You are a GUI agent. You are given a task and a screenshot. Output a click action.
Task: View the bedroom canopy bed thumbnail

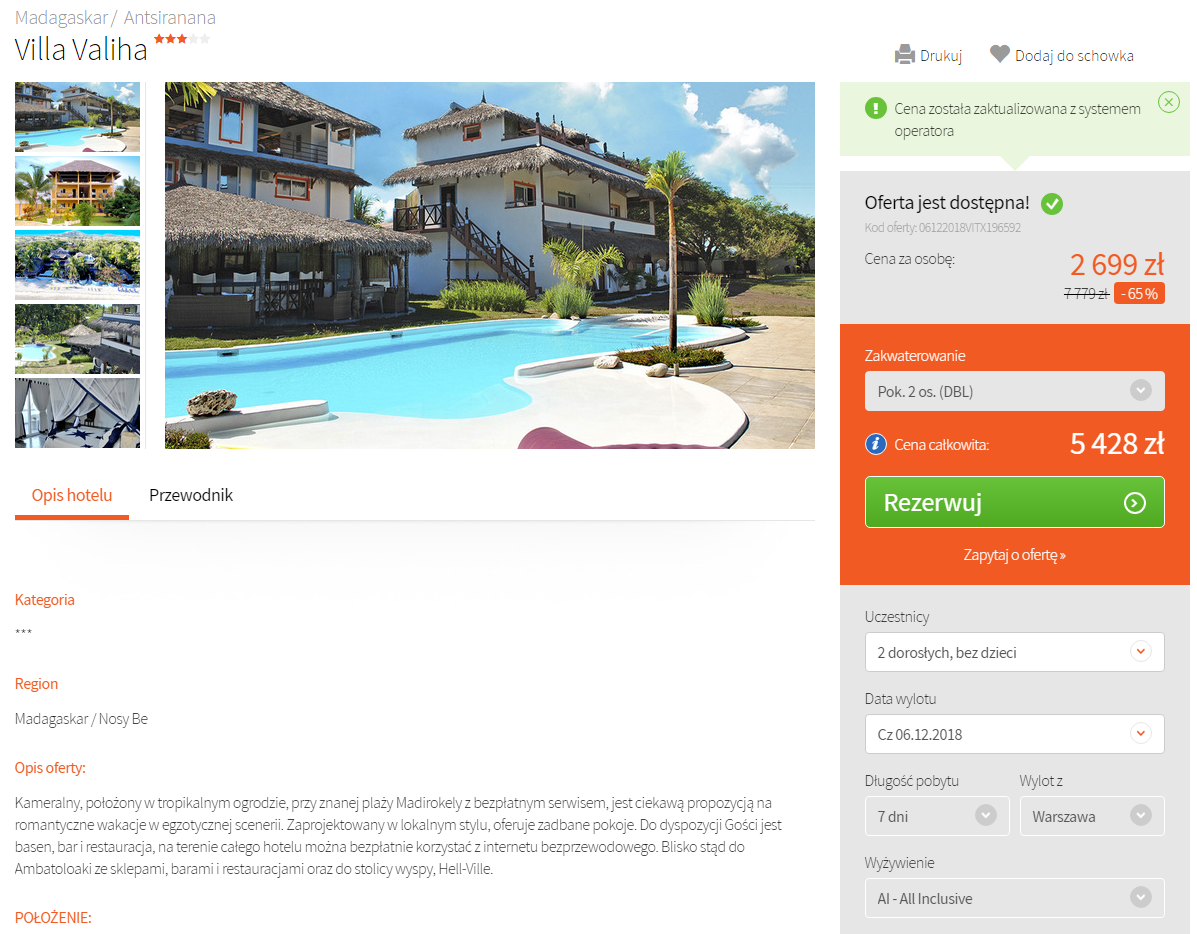pyautogui.click(x=77, y=413)
